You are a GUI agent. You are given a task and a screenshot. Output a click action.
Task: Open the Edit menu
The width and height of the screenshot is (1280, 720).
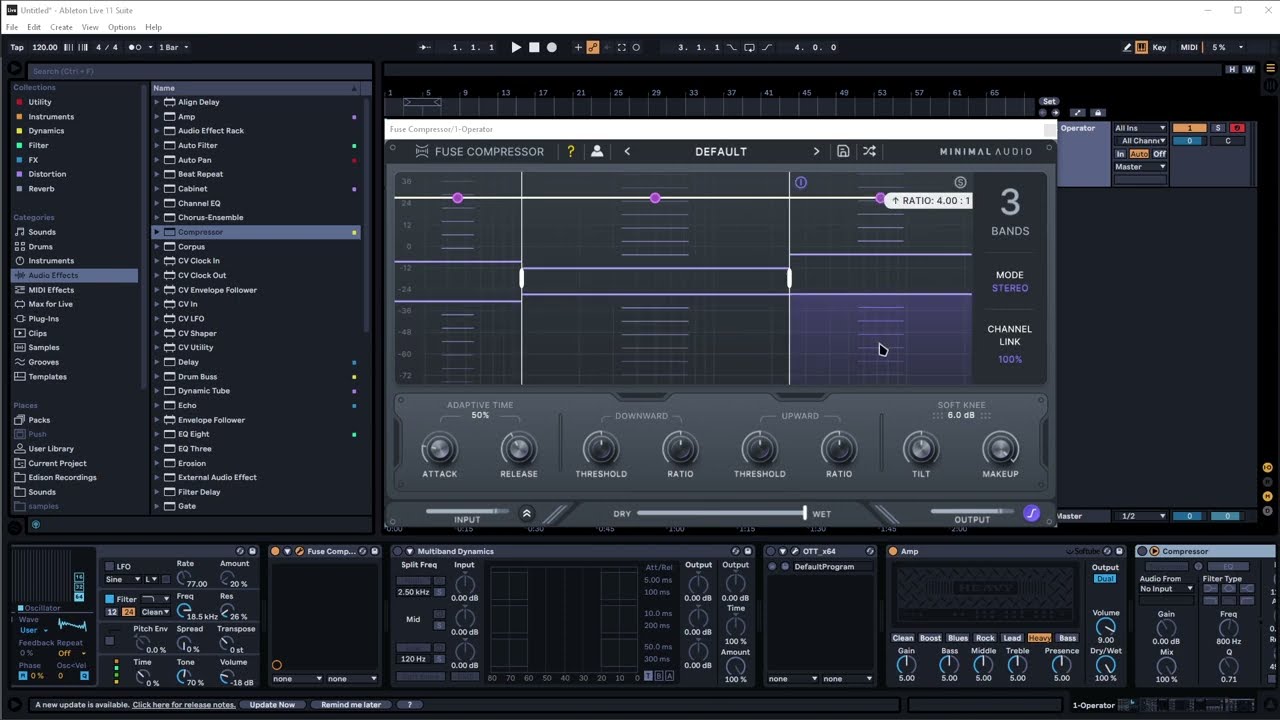coord(34,27)
